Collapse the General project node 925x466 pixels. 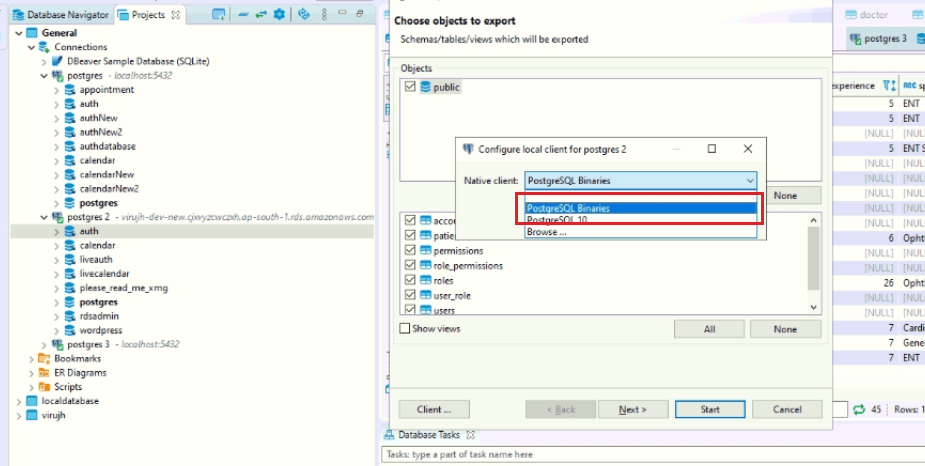(19, 33)
